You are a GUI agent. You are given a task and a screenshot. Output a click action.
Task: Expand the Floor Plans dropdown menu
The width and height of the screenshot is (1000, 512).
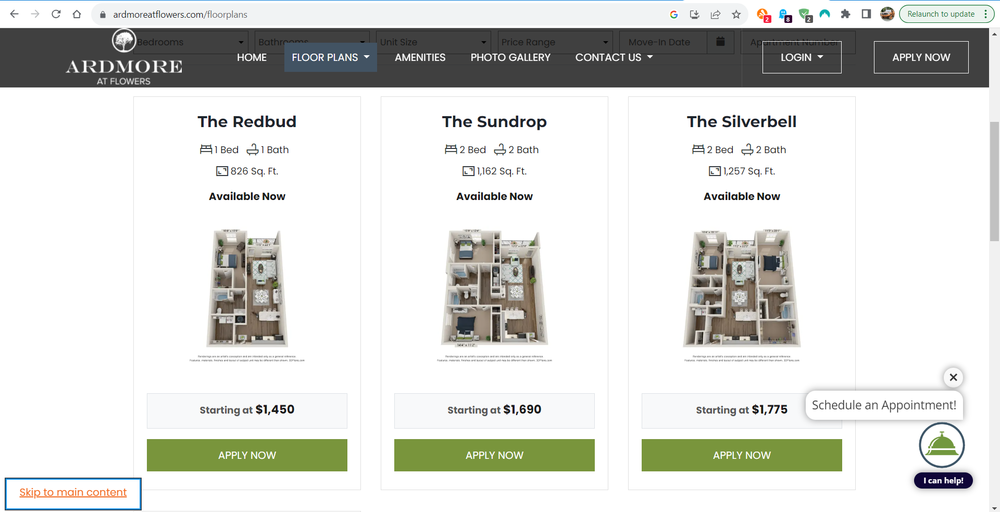pyautogui.click(x=330, y=57)
